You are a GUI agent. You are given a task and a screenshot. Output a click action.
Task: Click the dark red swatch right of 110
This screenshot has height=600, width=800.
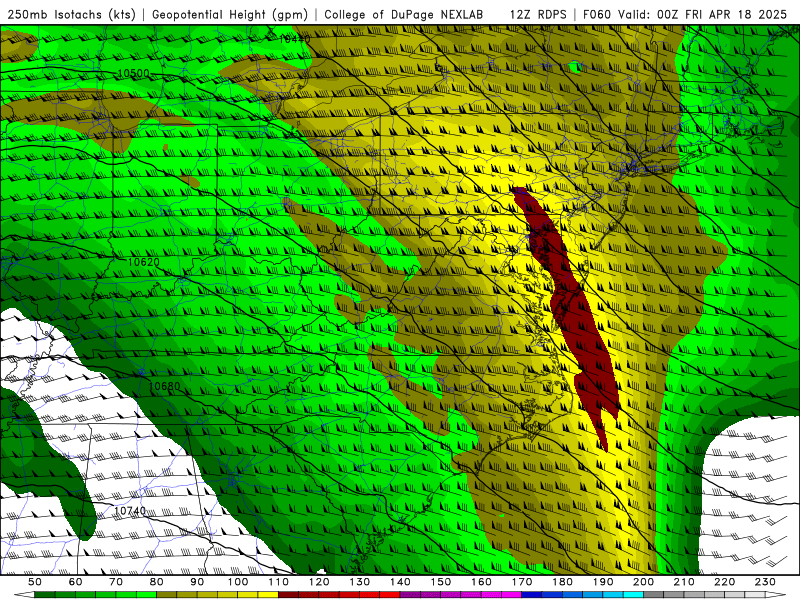pyautogui.click(x=289, y=595)
